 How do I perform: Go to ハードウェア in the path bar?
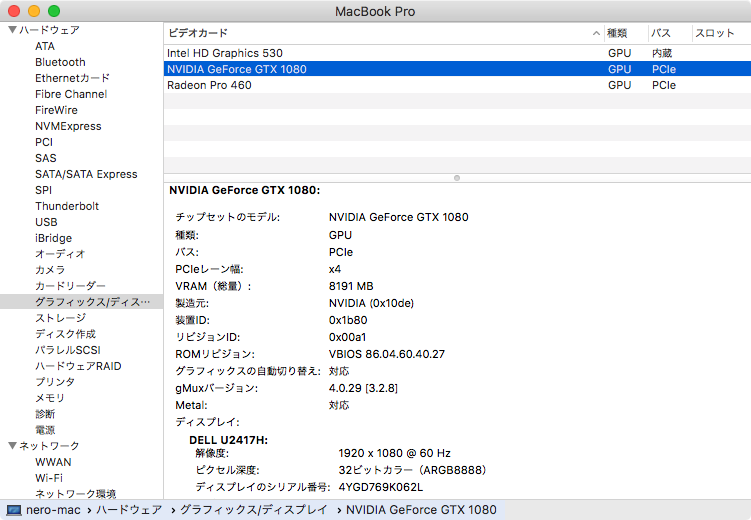point(129,510)
